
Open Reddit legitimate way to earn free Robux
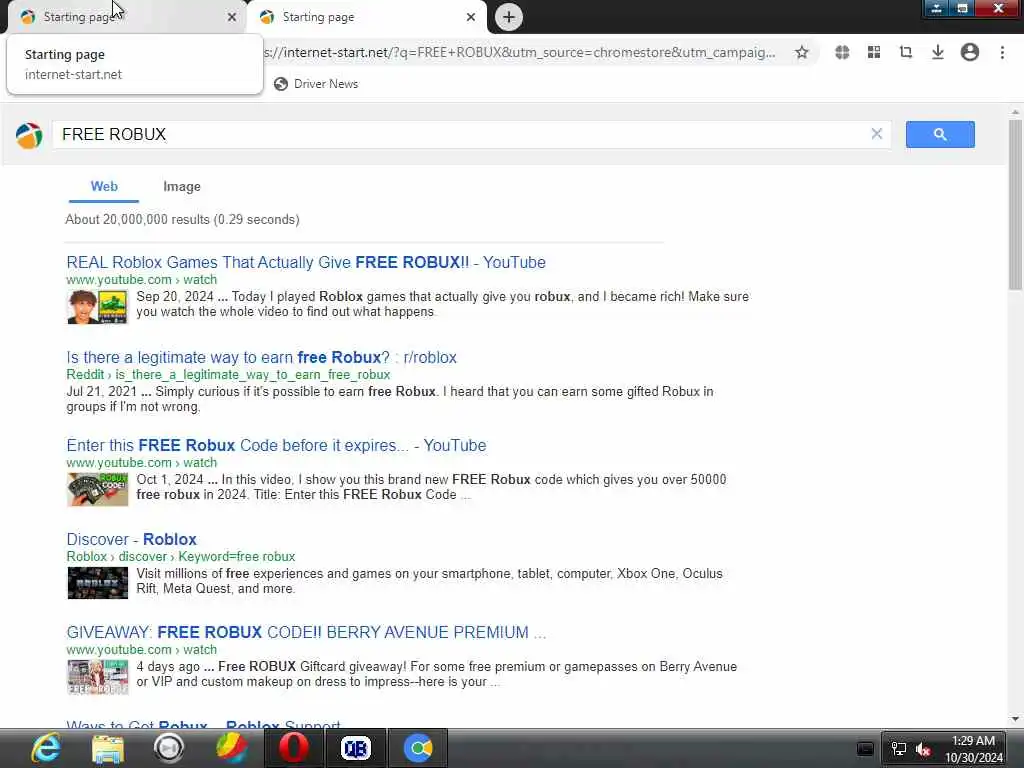[x=261, y=358]
